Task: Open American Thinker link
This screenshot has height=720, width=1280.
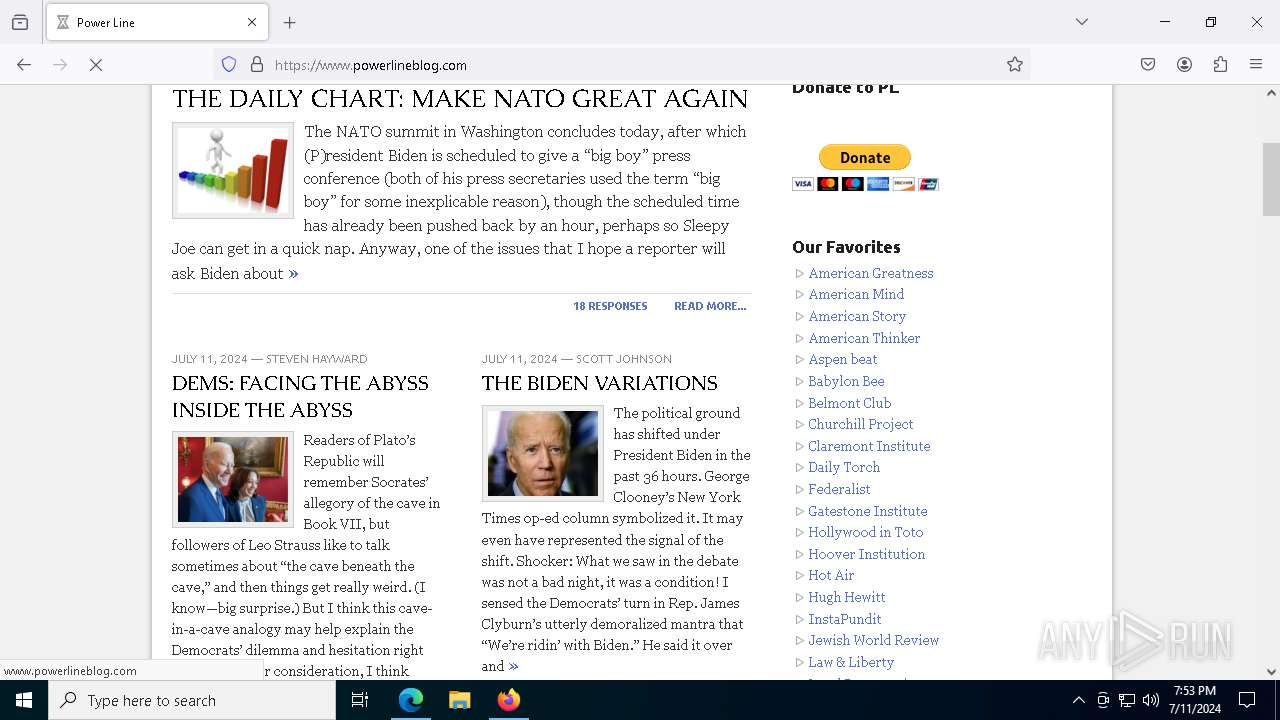Action: (x=864, y=338)
